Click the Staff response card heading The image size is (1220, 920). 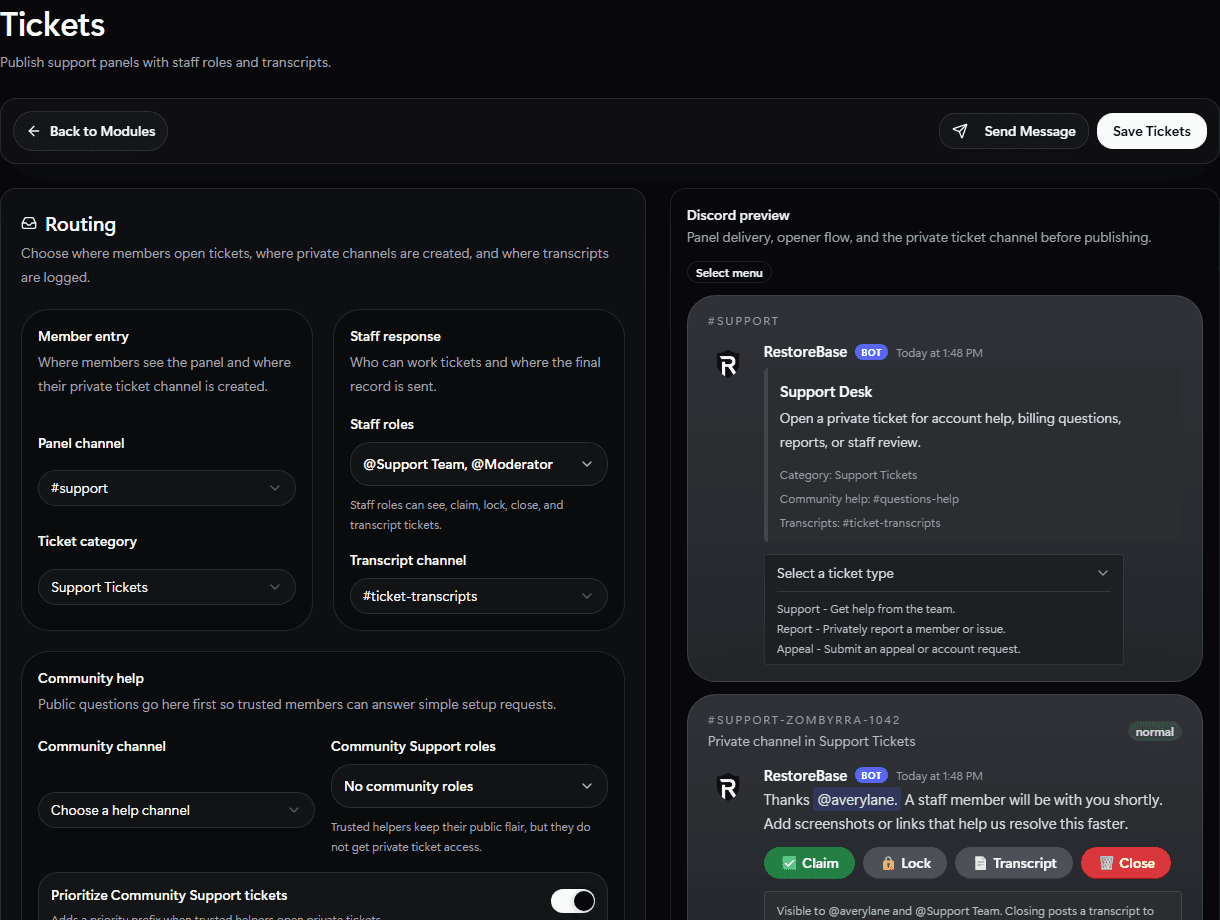pos(395,336)
